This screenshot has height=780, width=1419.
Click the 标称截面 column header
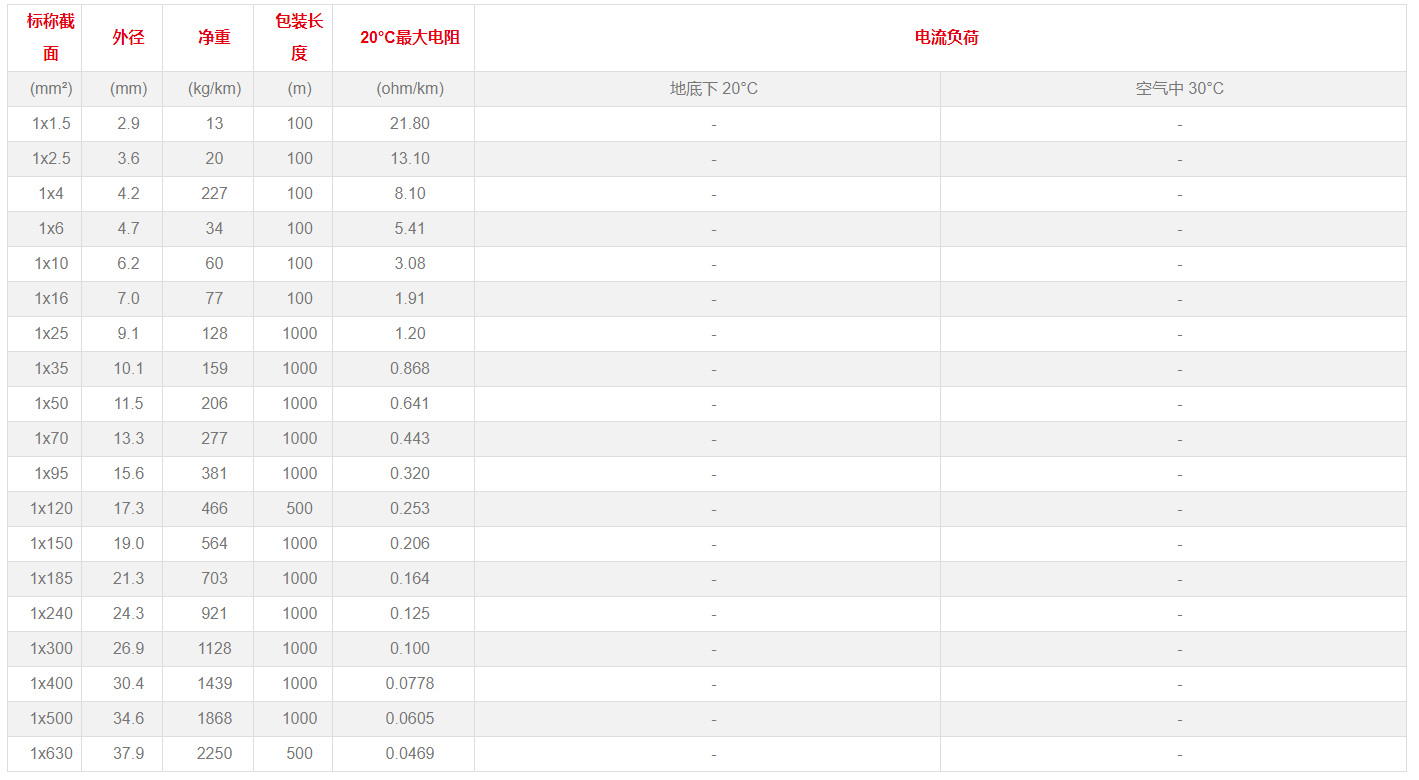pyautogui.click(x=51, y=37)
